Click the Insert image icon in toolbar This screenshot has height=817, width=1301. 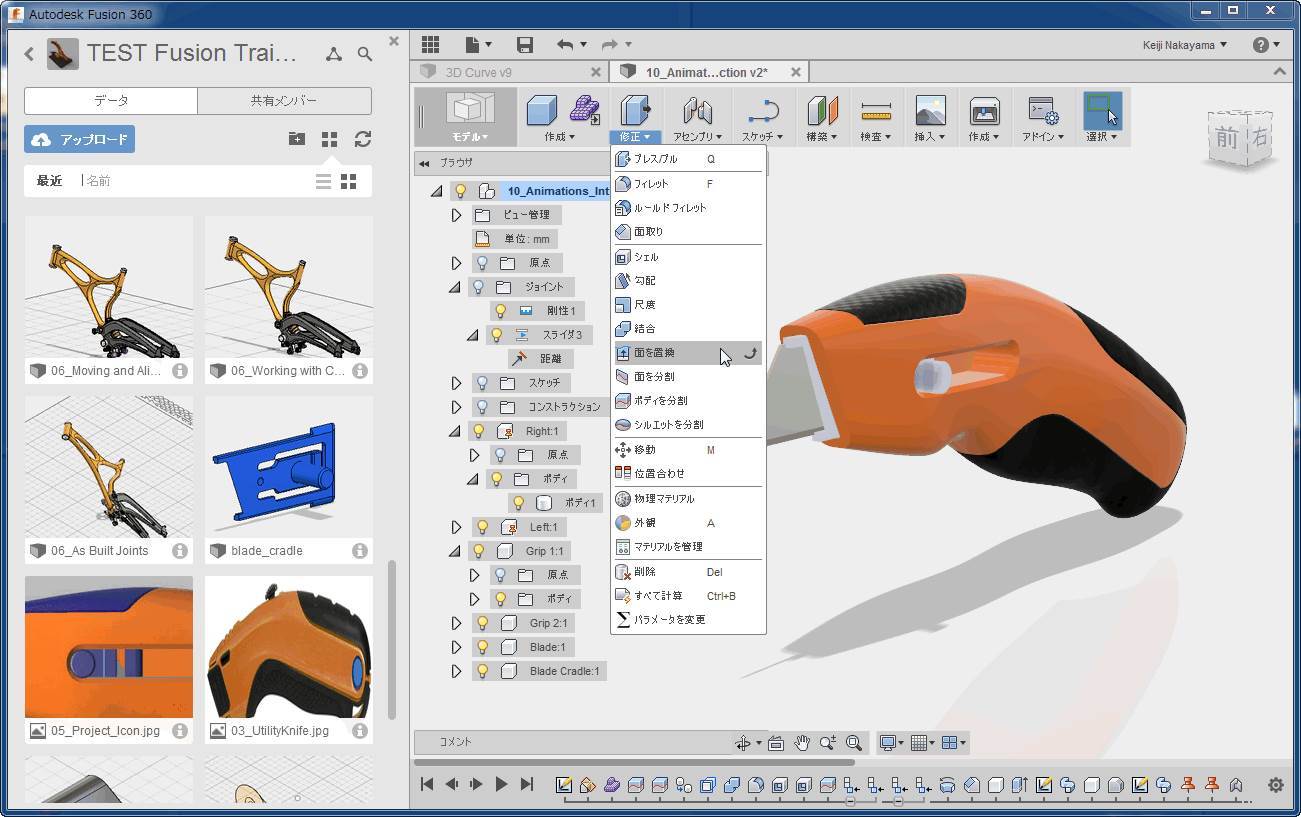tap(930, 111)
